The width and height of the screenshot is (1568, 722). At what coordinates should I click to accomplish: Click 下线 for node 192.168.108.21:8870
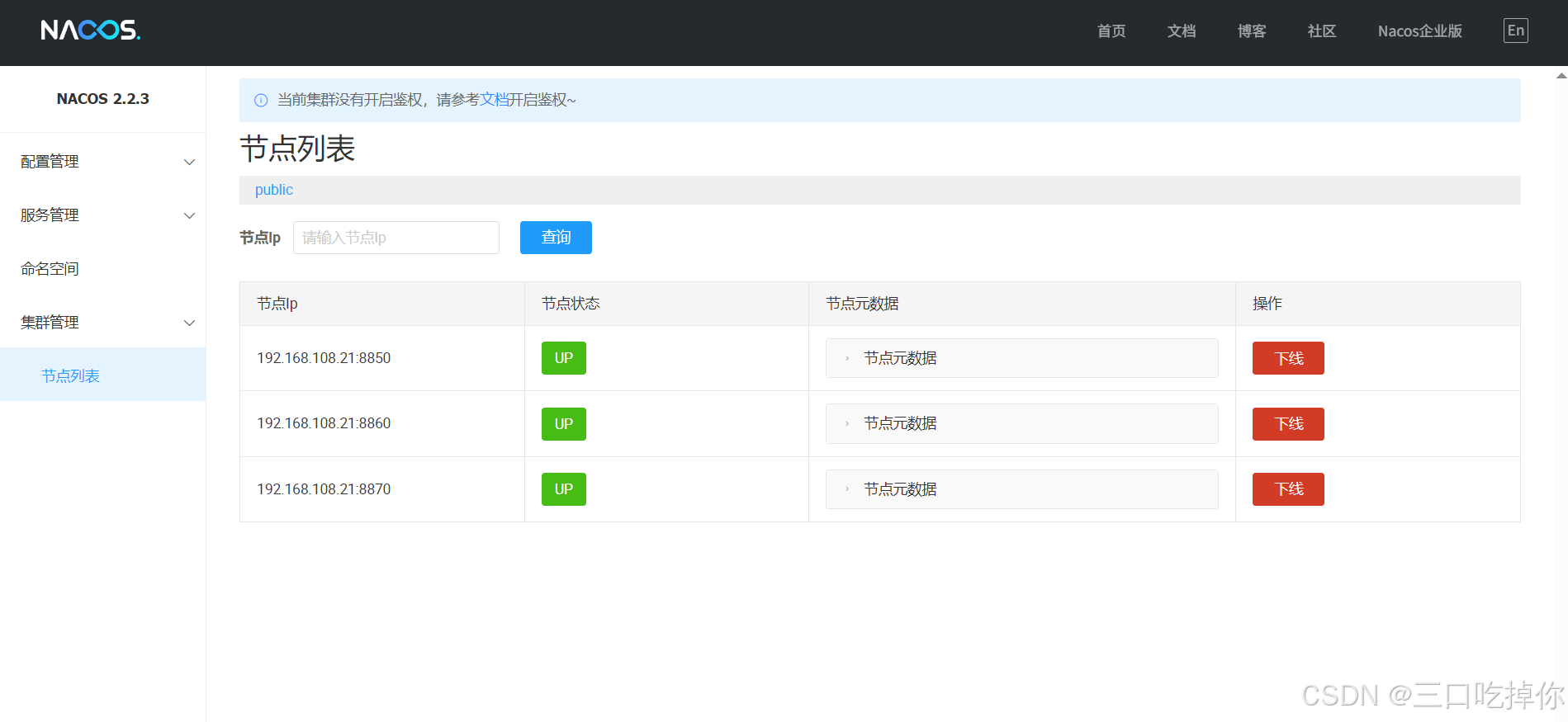(1288, 489)
